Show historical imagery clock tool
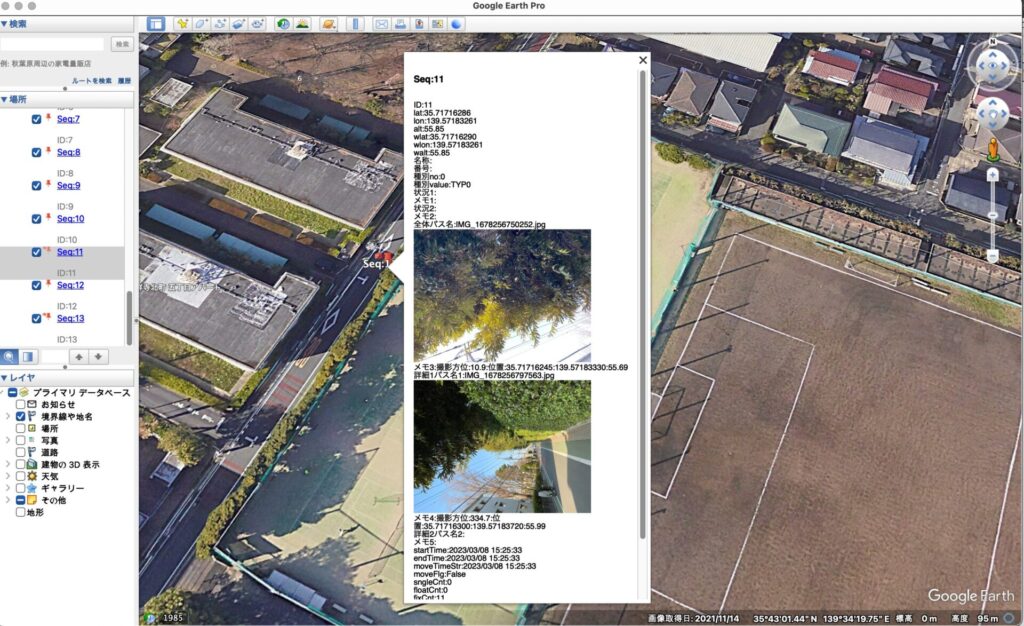This screenshot has height=626, width=1024. tap(283, 24)
